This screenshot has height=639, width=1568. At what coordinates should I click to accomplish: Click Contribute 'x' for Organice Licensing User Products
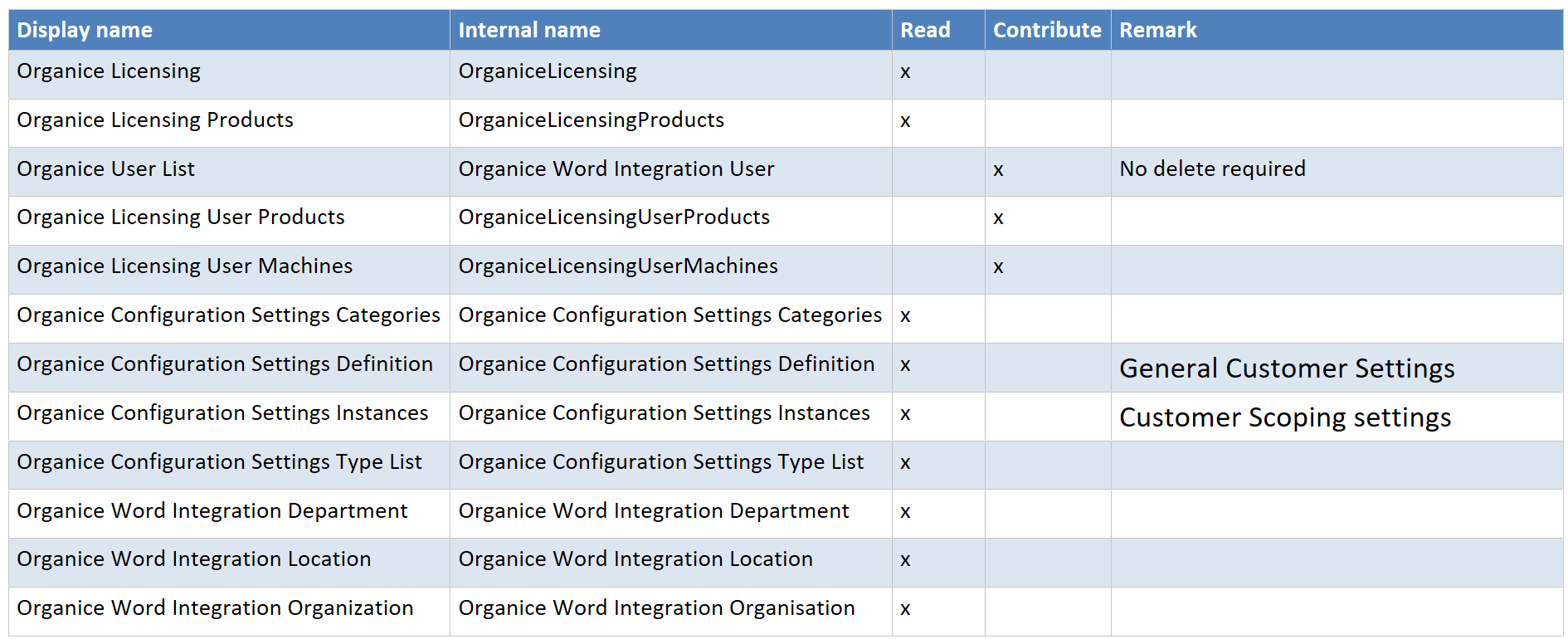tap(998, 219)
